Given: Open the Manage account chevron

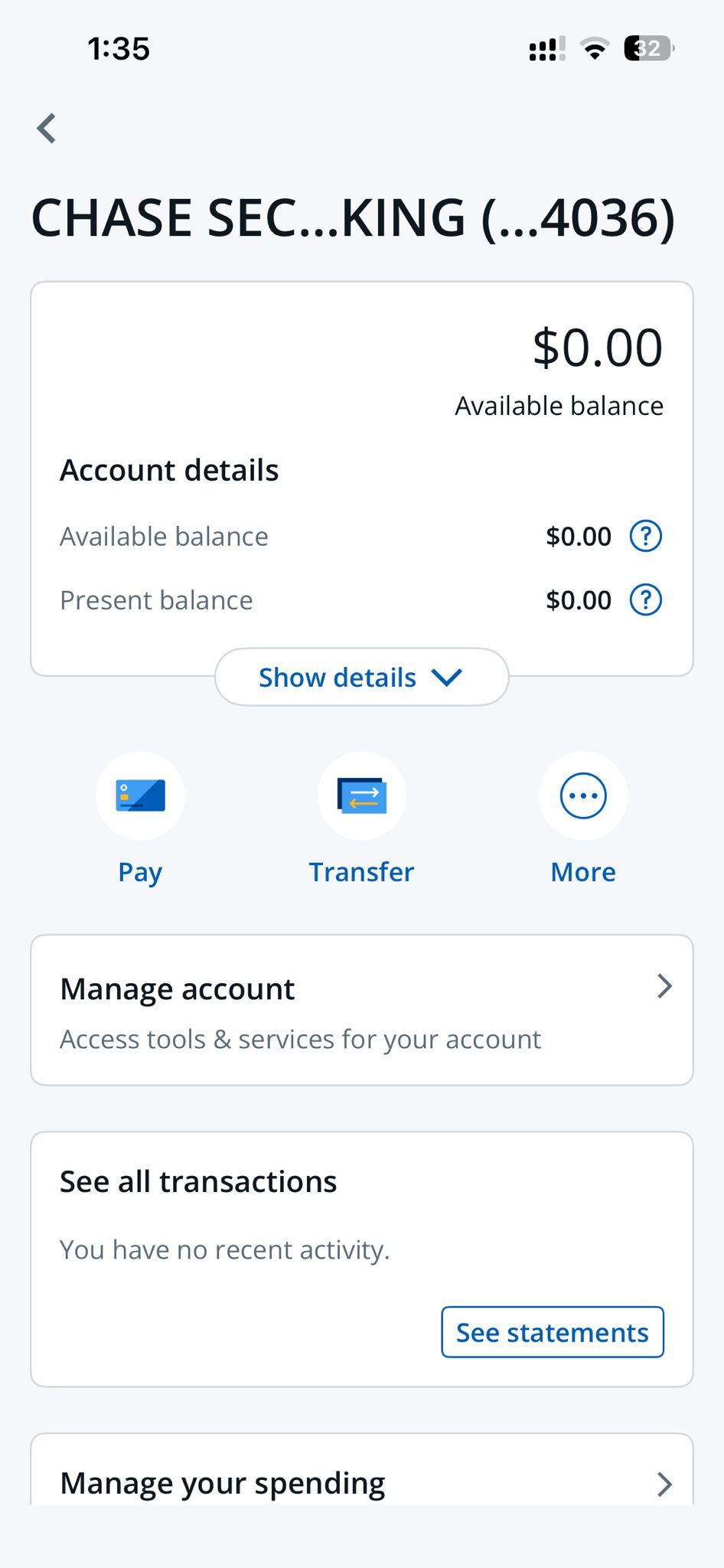Looking at the screenshot, I should pyautogui.click(x=664, y=987).
